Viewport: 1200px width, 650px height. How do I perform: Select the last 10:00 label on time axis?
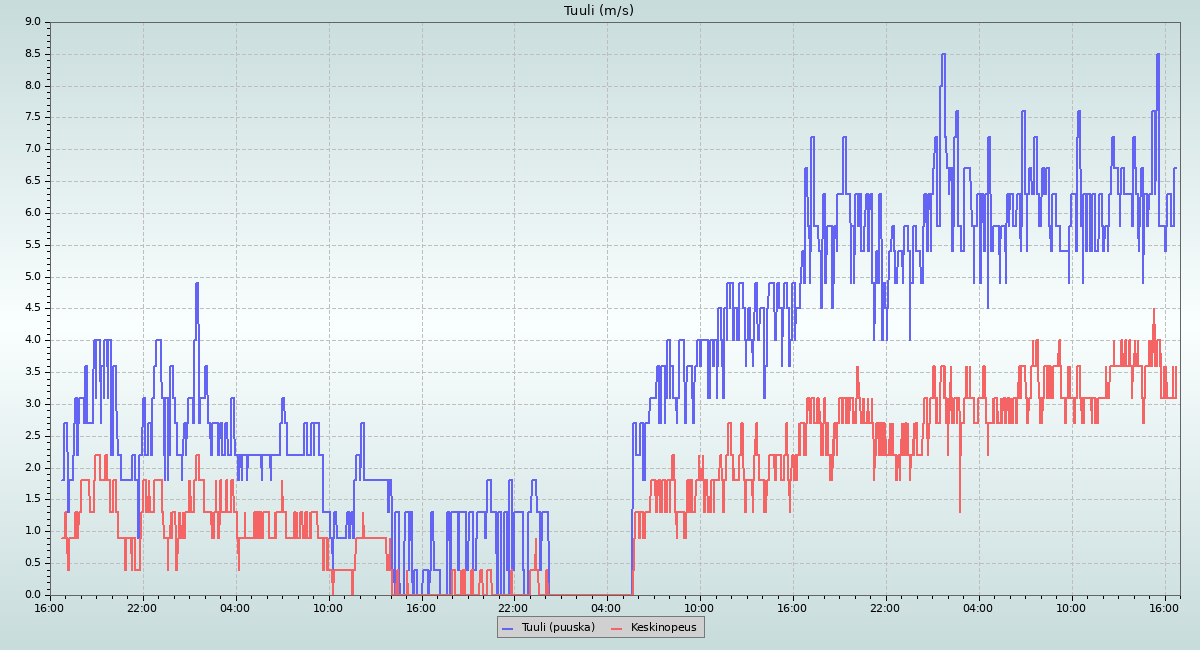point(1071,608)
